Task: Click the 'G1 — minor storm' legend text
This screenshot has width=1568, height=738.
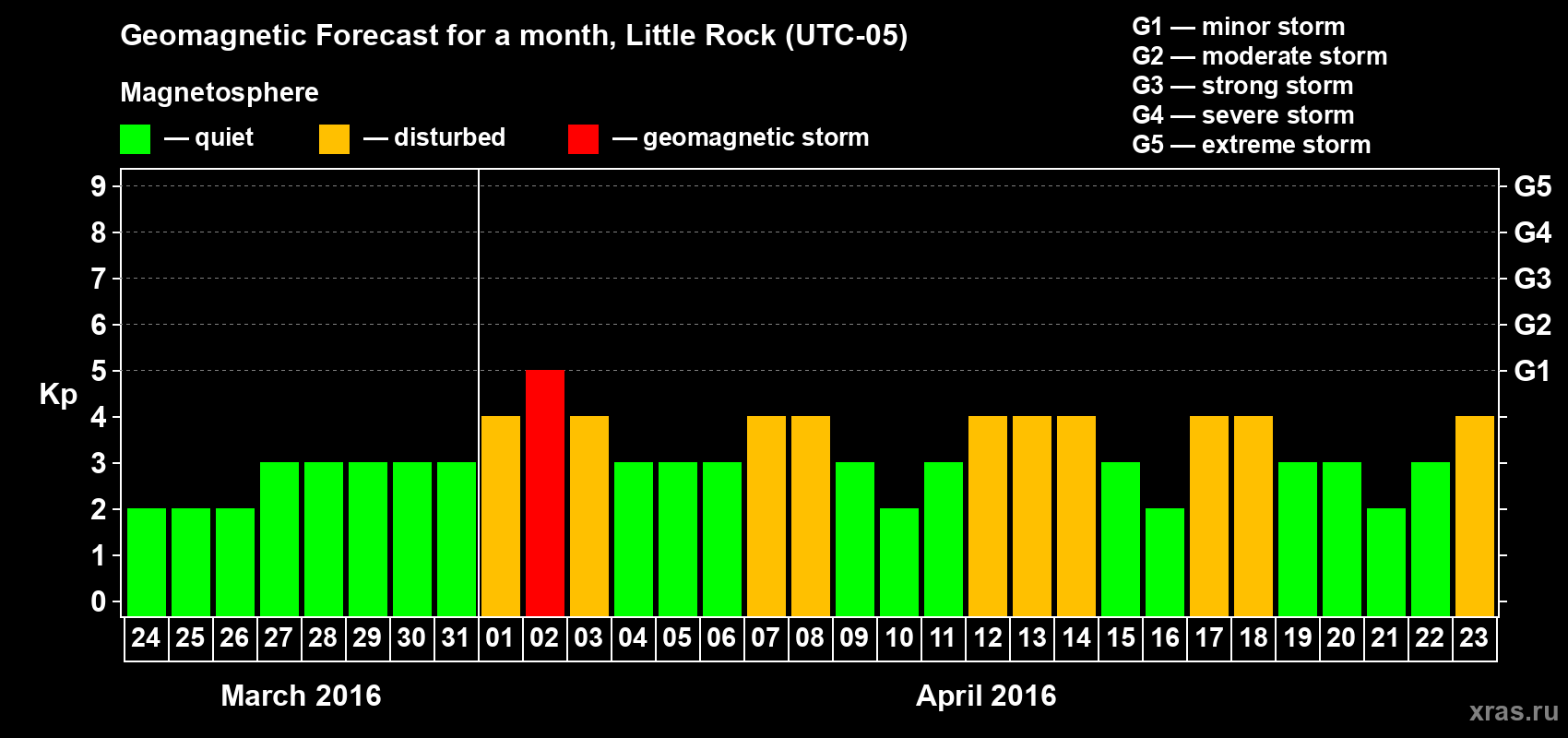Action: (1239, 27)
